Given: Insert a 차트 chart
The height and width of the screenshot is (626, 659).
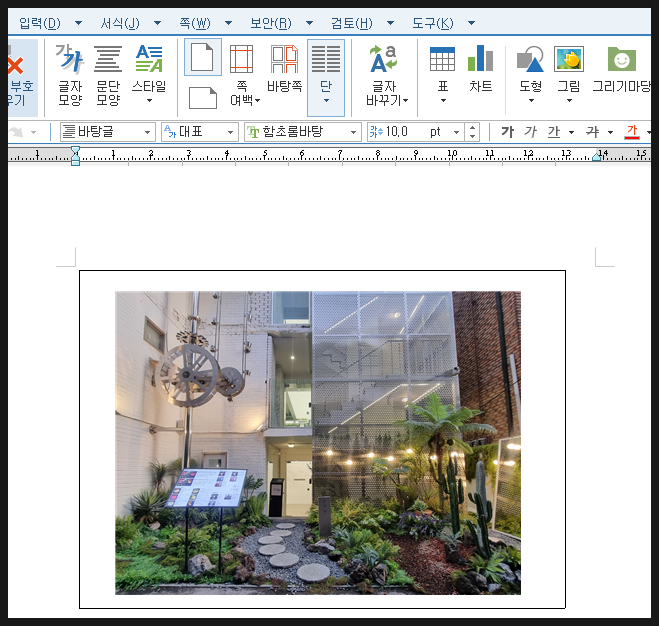Looking at the screenshot, I should pyautogui.click(x=481, y=68).
